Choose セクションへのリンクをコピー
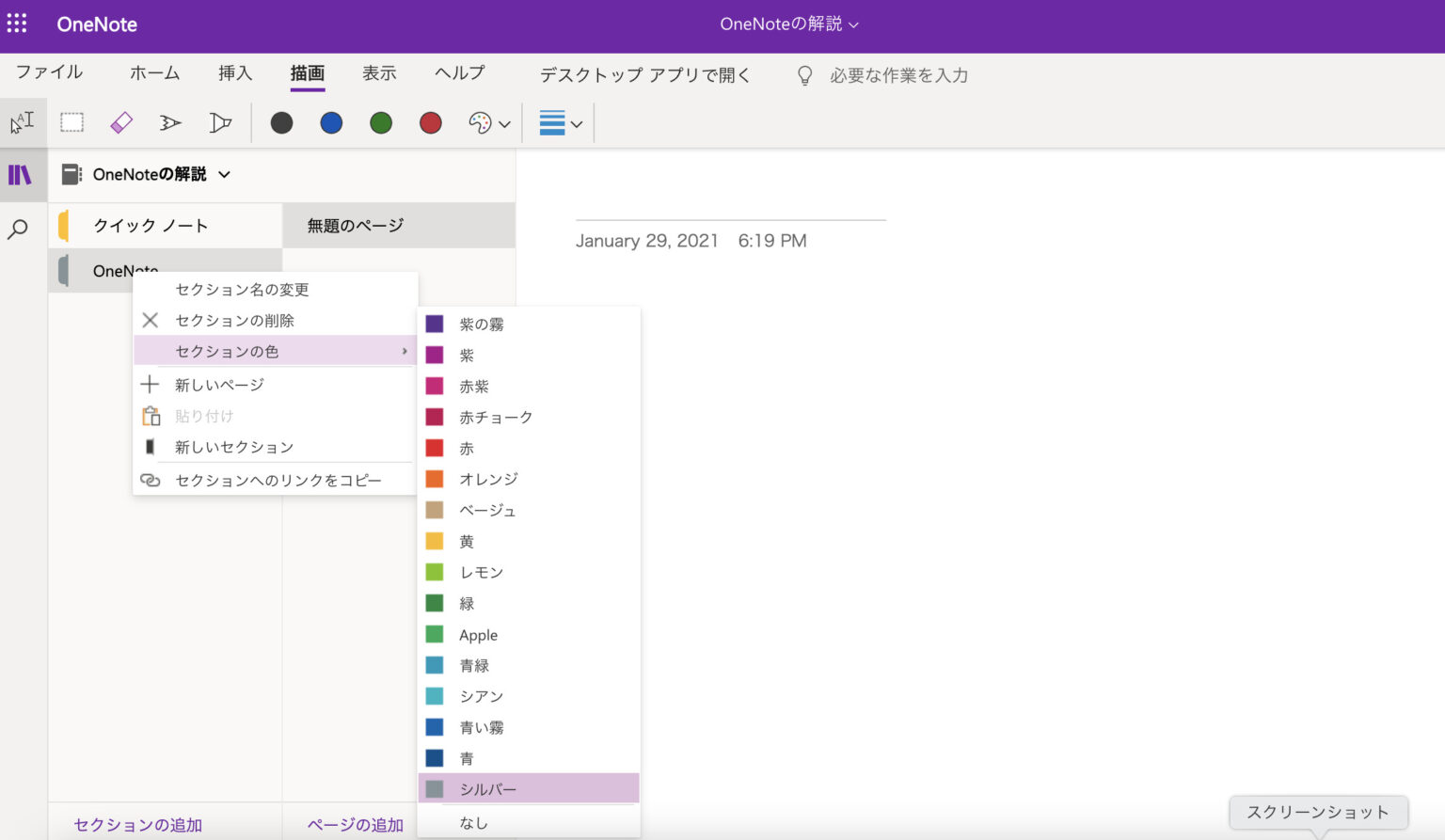 (275, 481)
